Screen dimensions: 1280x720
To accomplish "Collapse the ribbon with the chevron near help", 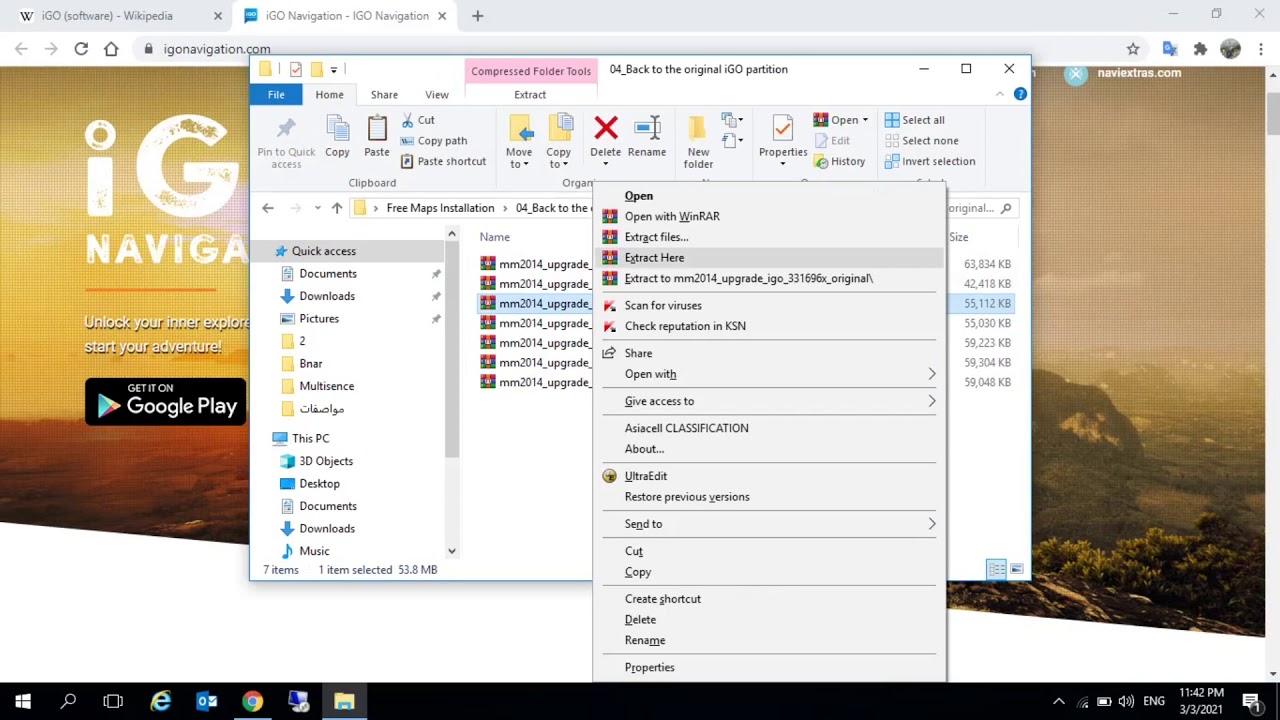I will click(x=999, y=94).
